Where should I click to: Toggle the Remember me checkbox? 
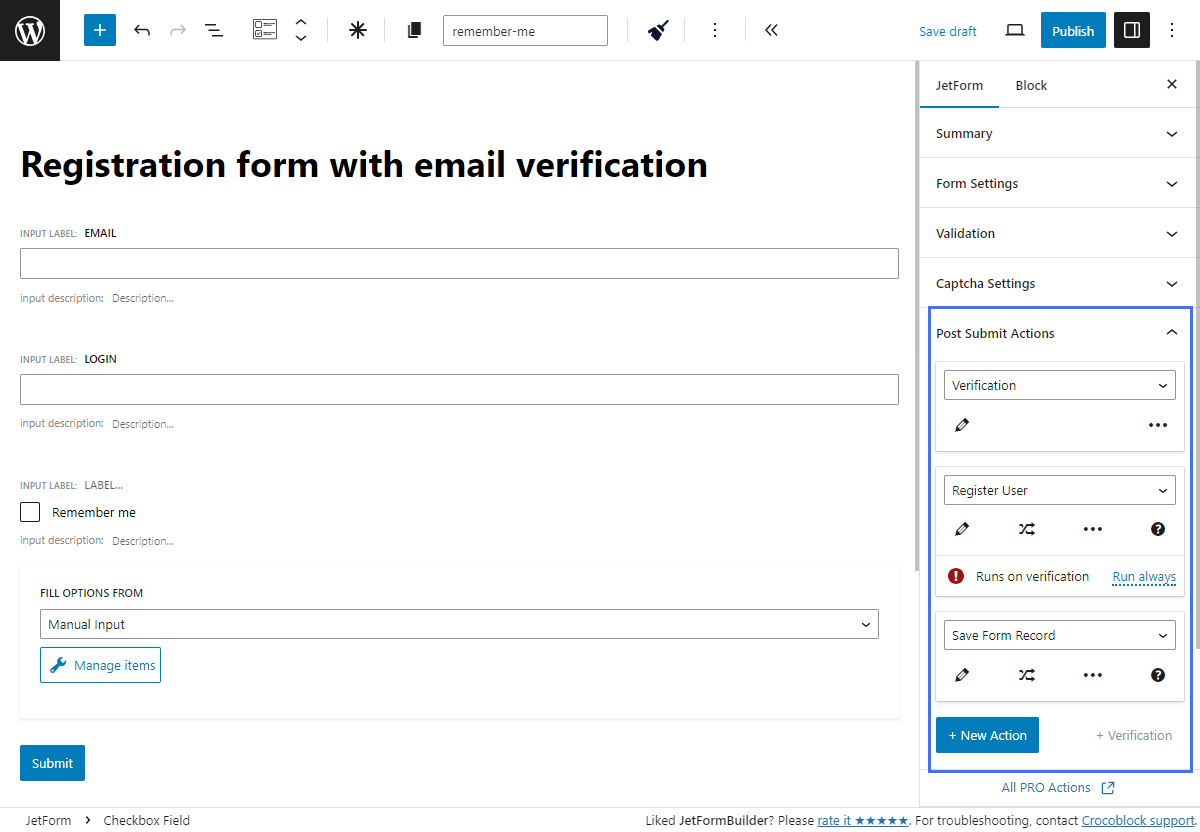30,512
